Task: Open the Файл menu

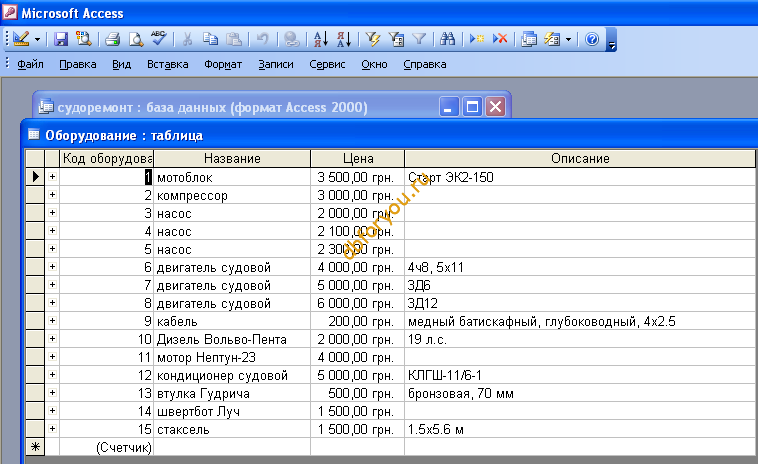Action: click(30, 64)
